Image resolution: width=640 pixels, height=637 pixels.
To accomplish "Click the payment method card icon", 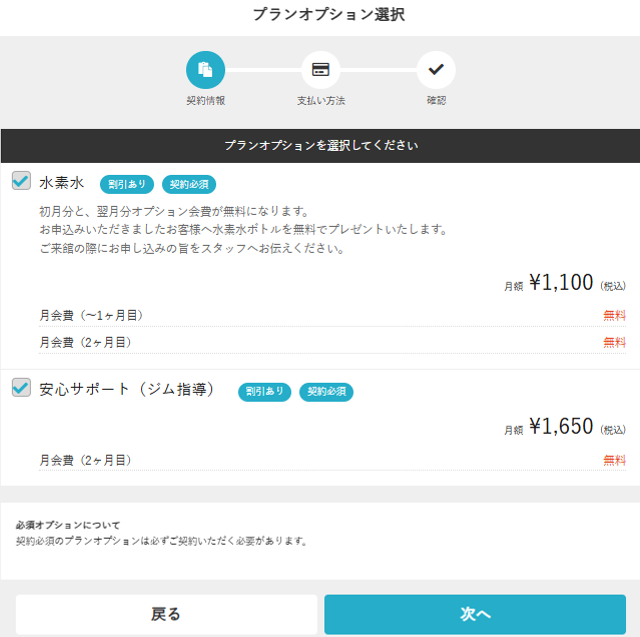I will pos(320,69).
